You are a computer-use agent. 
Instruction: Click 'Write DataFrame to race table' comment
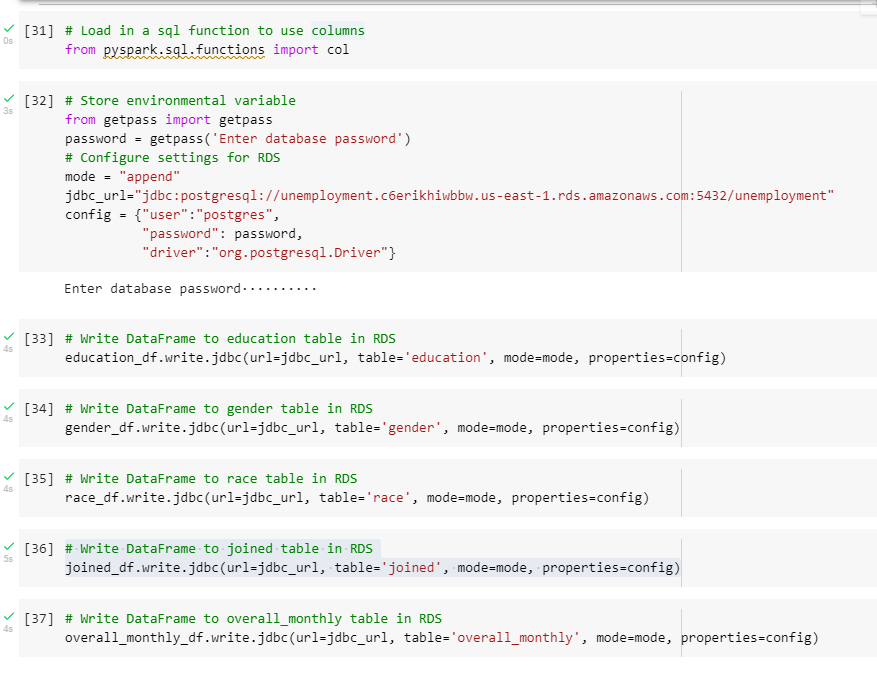tap(211, 479)
